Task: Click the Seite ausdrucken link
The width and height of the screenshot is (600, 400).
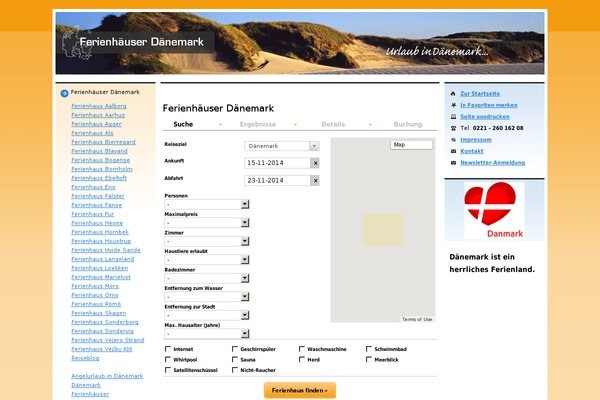Action: (485, 117)
